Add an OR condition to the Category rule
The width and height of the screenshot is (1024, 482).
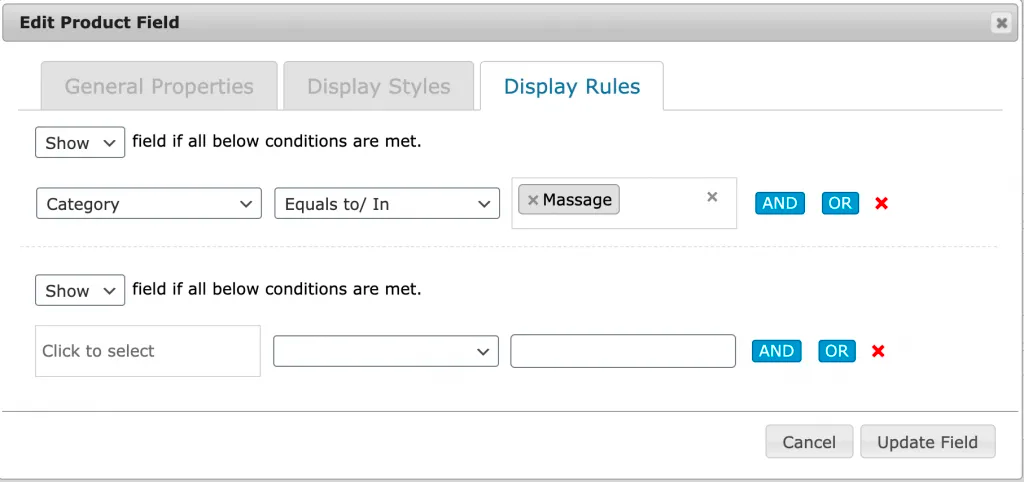point(839,203)
